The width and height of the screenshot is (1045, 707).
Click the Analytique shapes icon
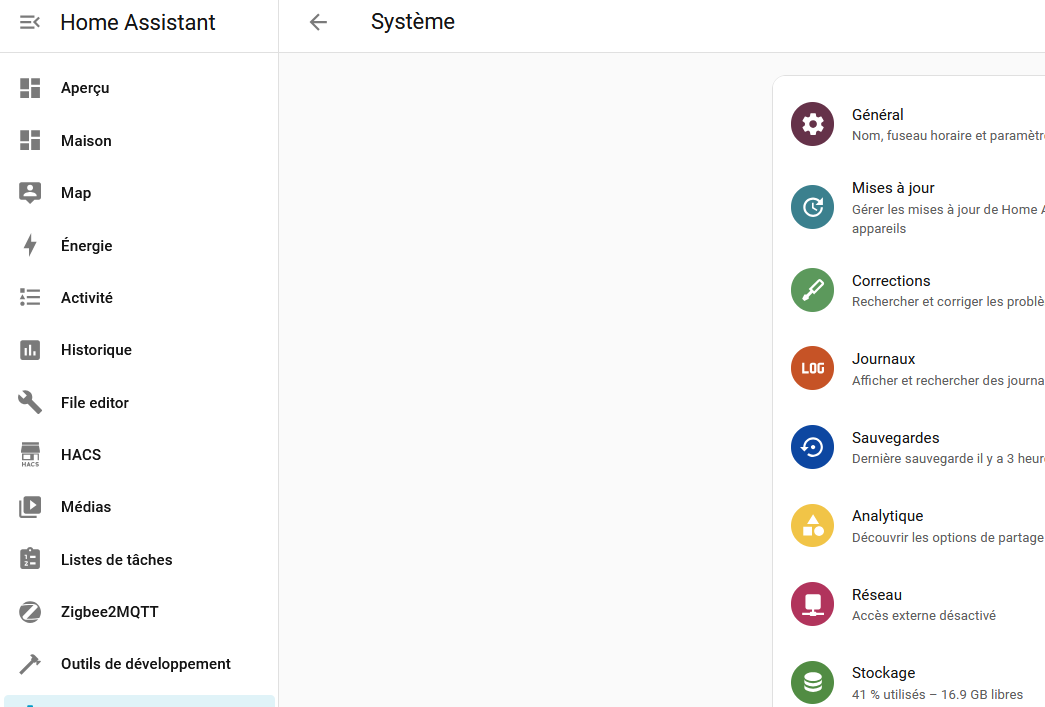[812, 525]
